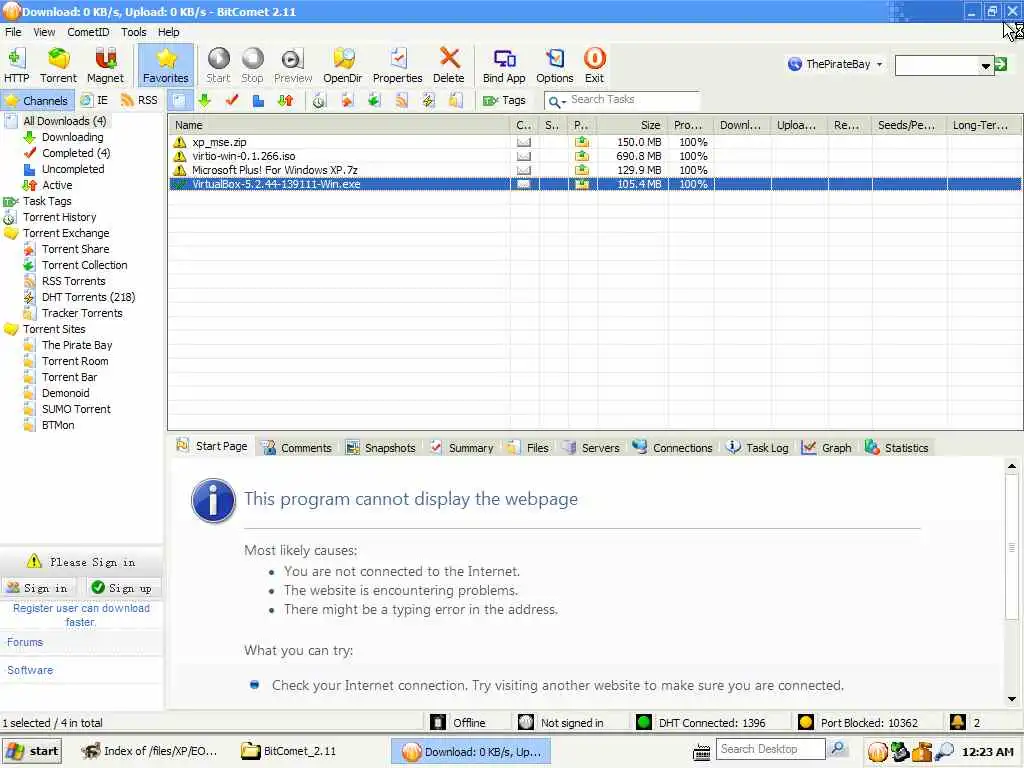Viewport: 1024px width, 768px height.
Task: Select DHT Torrents (218)
Action: (88, 297)
